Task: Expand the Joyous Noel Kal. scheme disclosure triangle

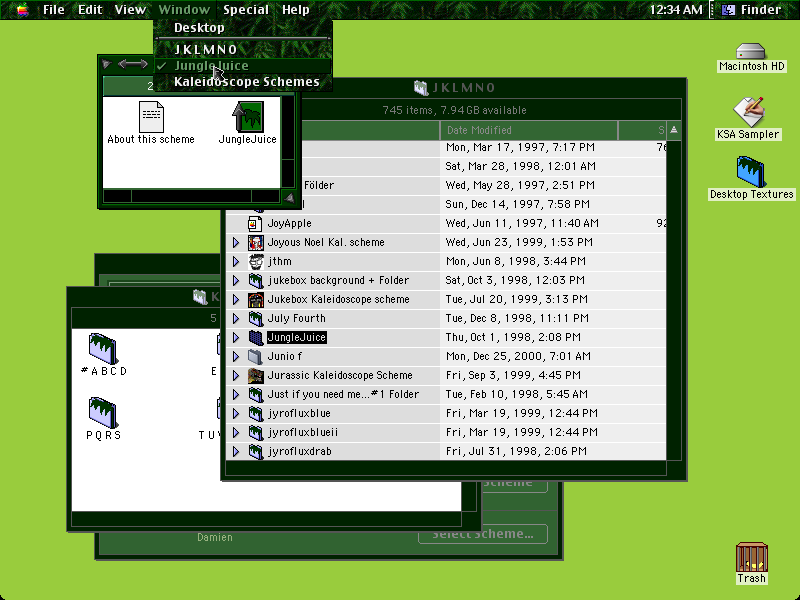Action: click(x=236, y=242)
